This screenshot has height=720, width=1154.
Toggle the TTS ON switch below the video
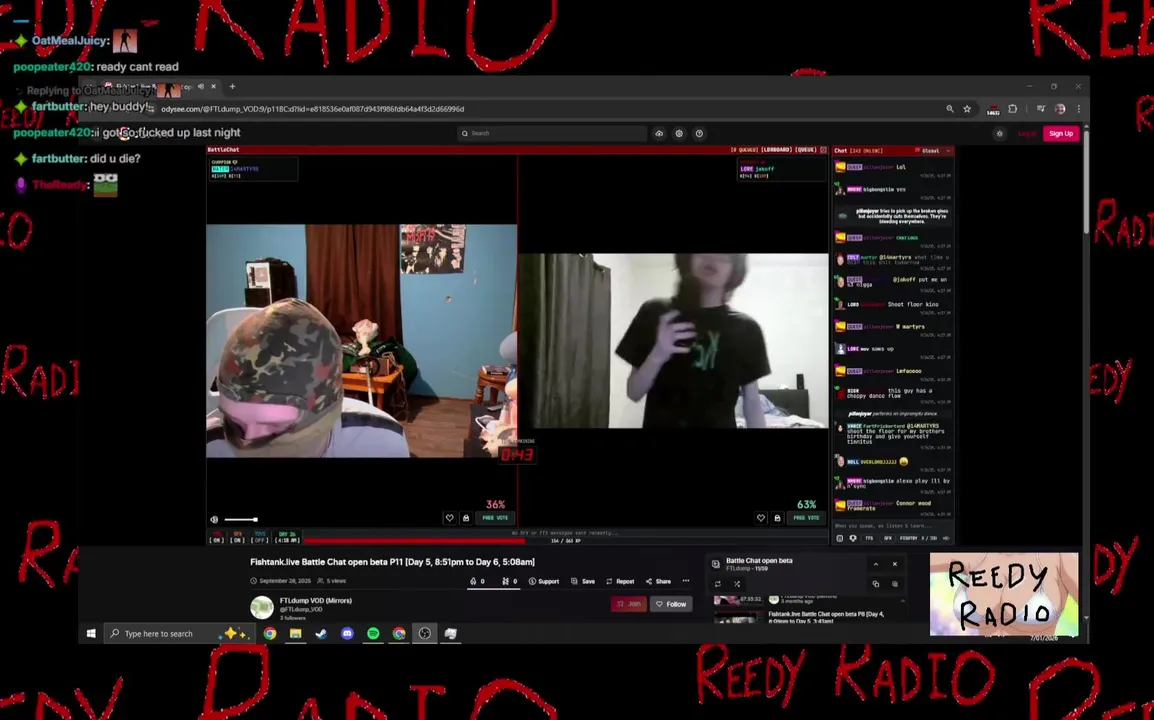216,537
